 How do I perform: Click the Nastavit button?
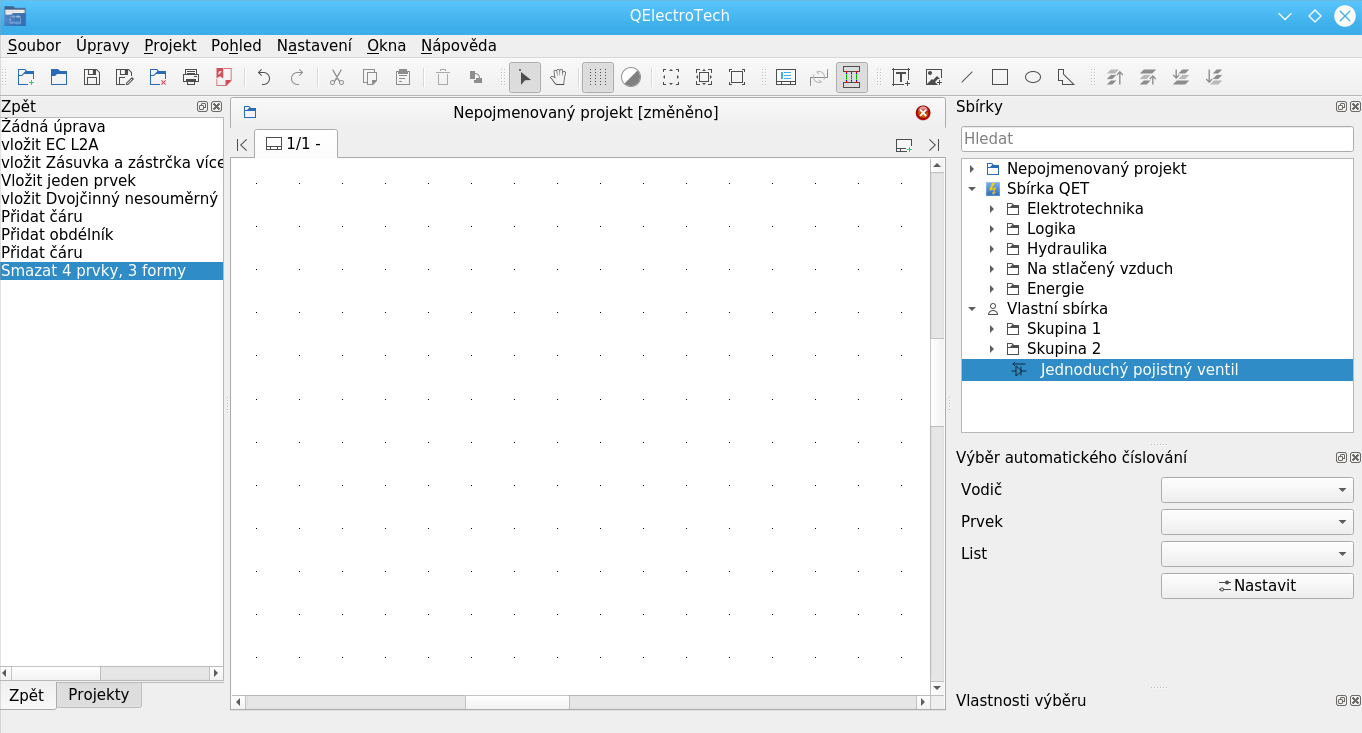pyautogui.click(x=1257, y=586)
